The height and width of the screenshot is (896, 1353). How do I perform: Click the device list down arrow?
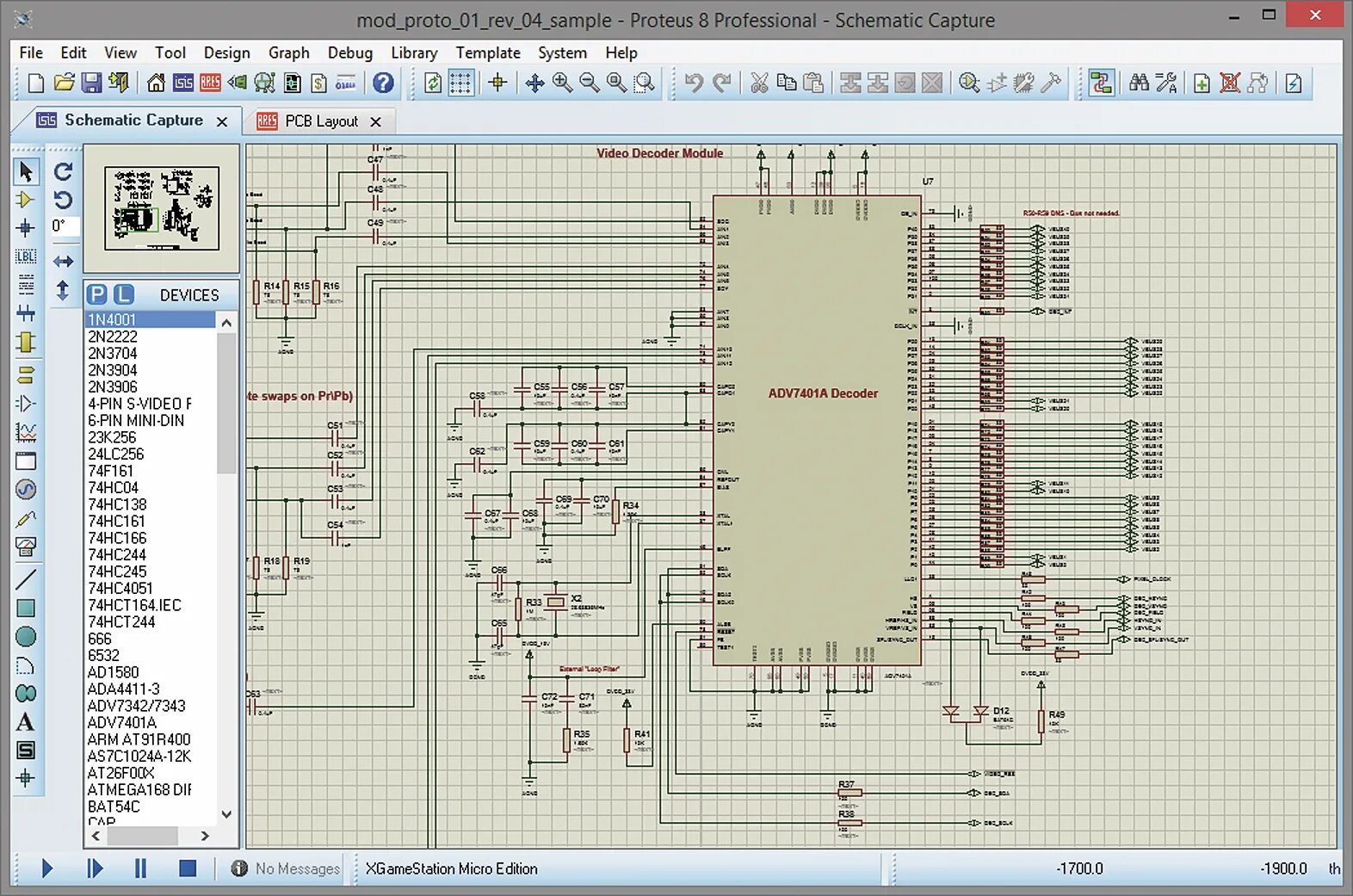226,813
